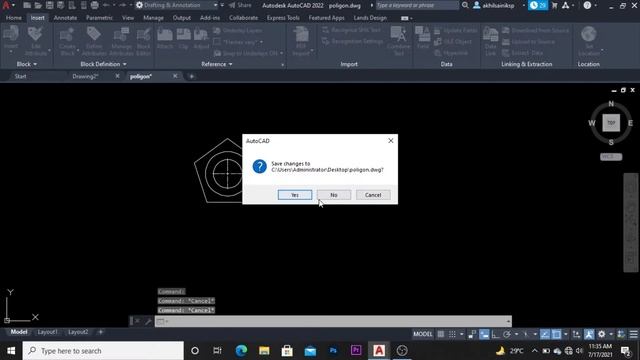
Task: Click the Attach reference tool icon
Action: 165,35
